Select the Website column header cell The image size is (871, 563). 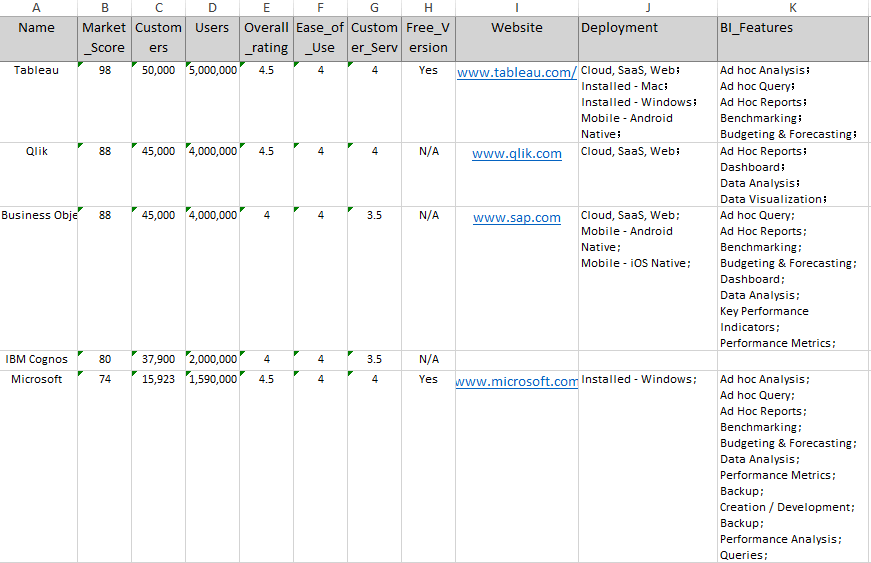[516, 38]
